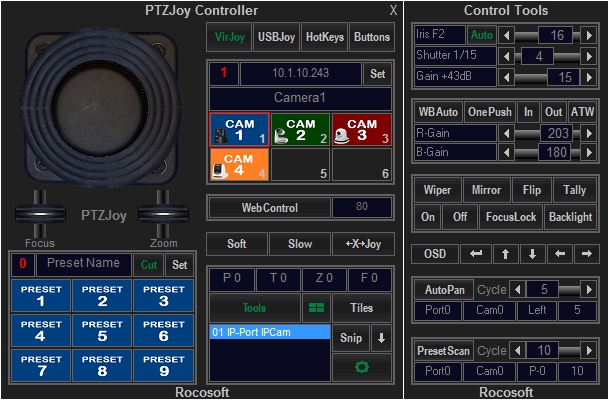This screenshot has height=400, width=609.
Task: Increase Shutter value with right arrow
Action: 589,56
